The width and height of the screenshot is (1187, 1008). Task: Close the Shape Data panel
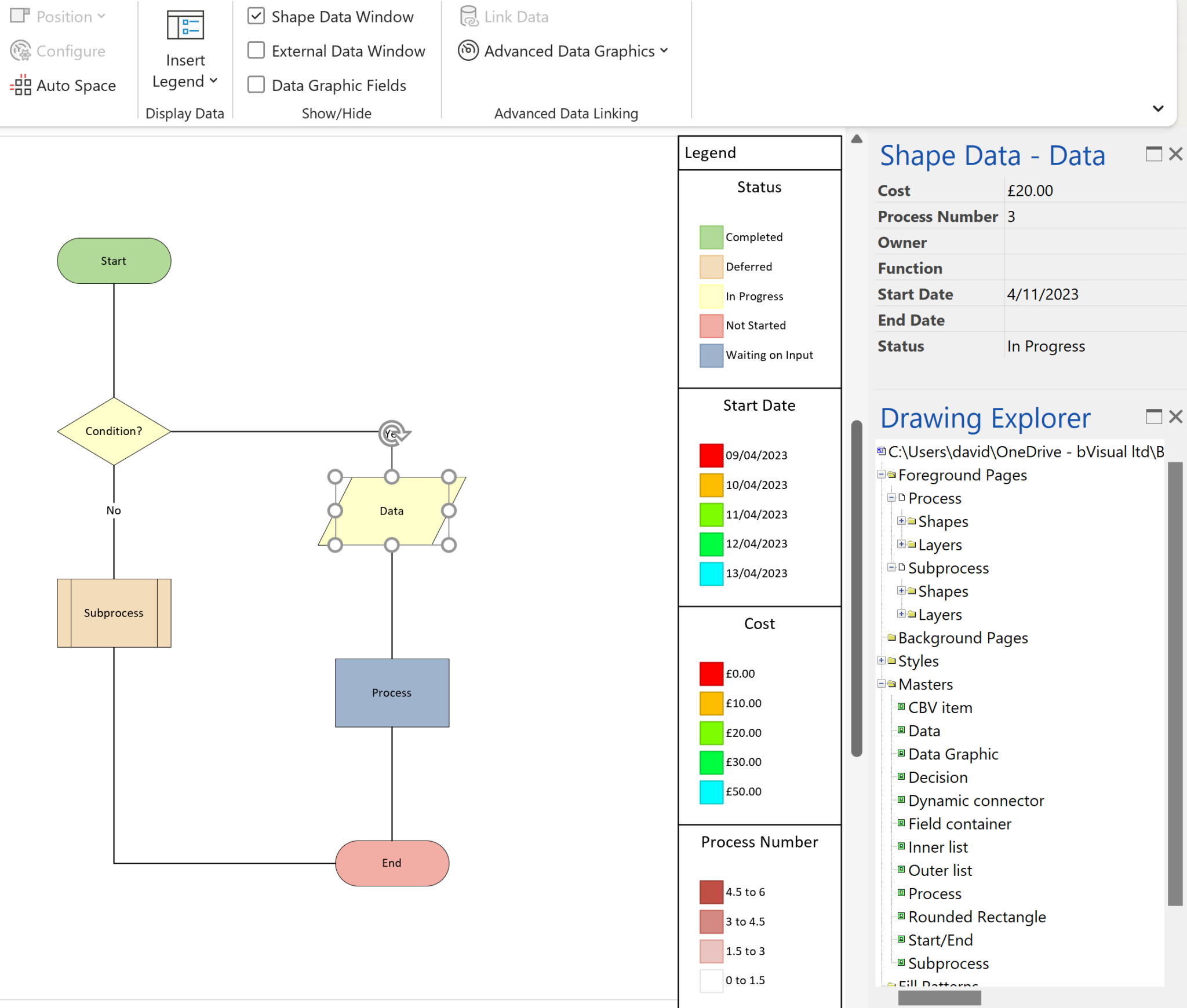1176,154
